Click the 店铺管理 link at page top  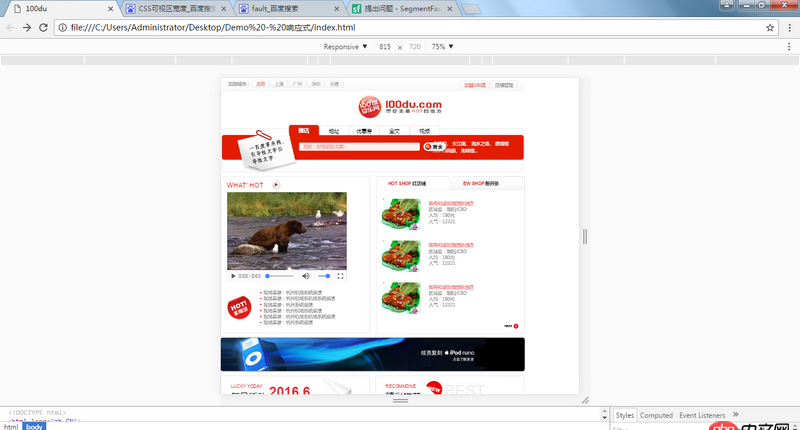pyautogui.click(x=504, y=85)
